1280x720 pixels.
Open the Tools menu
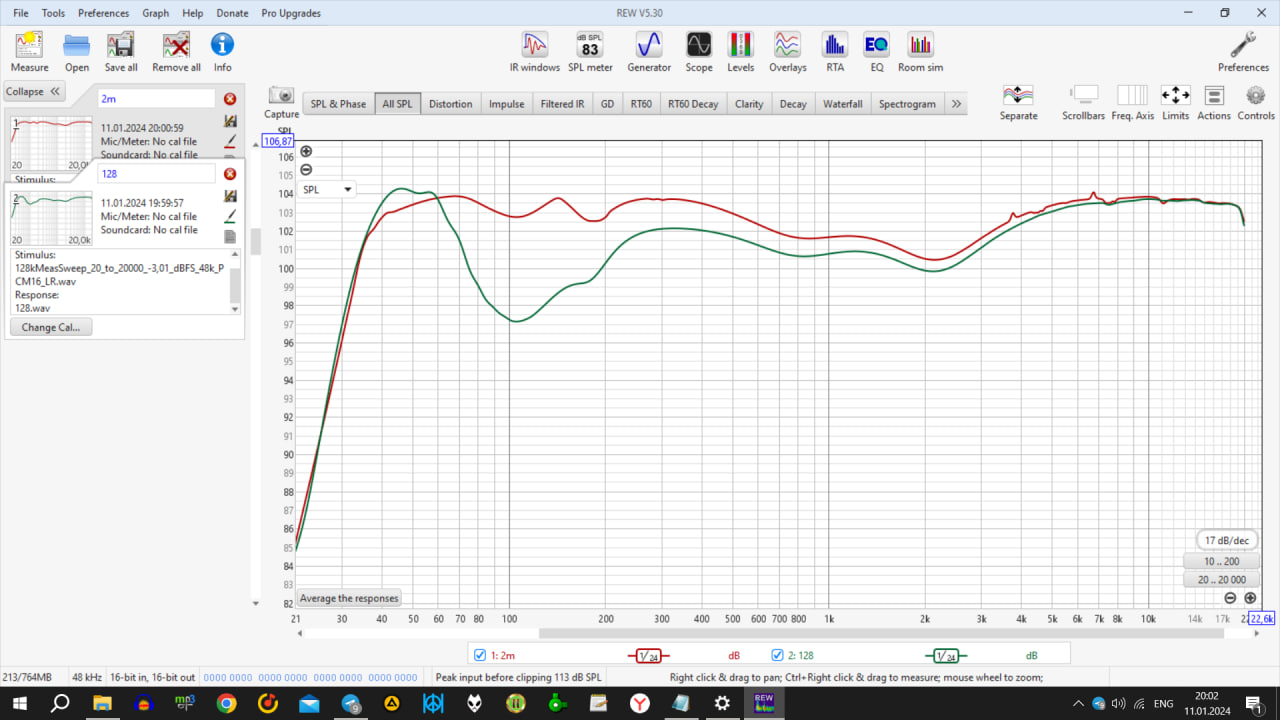(x=53, y=13)
